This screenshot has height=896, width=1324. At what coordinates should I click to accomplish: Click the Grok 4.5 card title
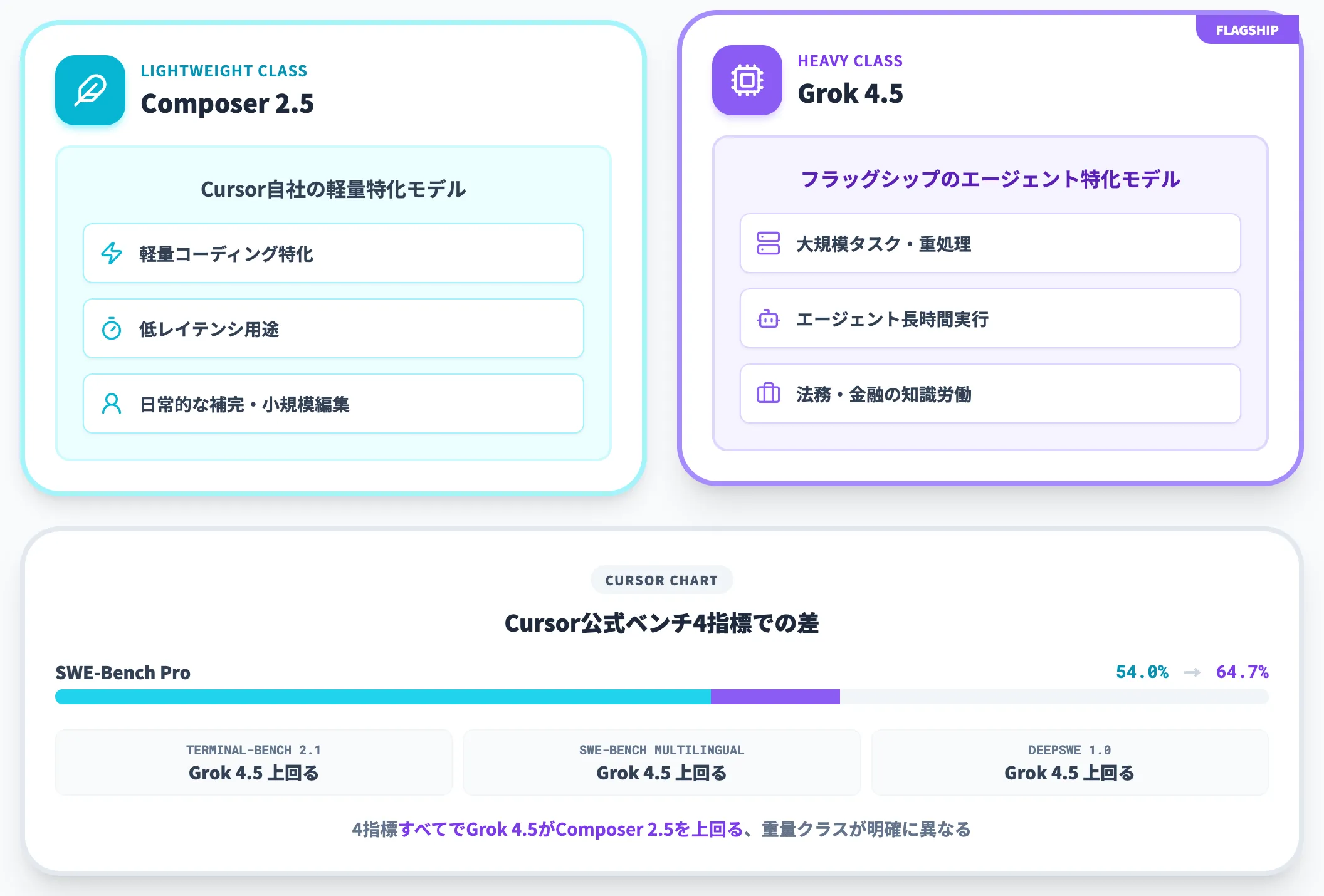pos(850,93)
